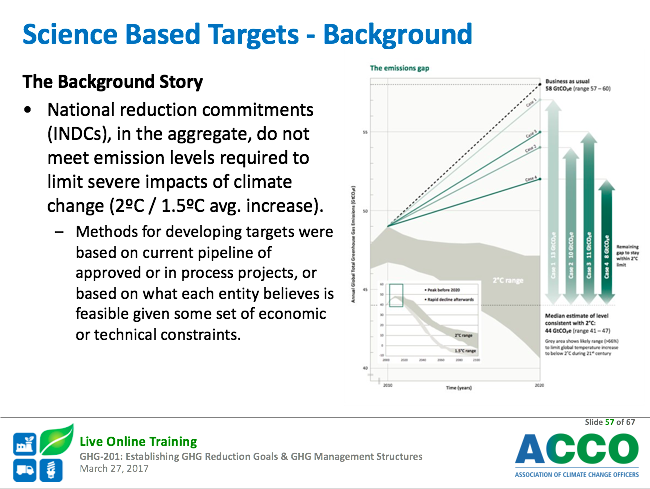Click the CFL light bulb icon
The image size is (650, 489).
click(x=51, y=470)
